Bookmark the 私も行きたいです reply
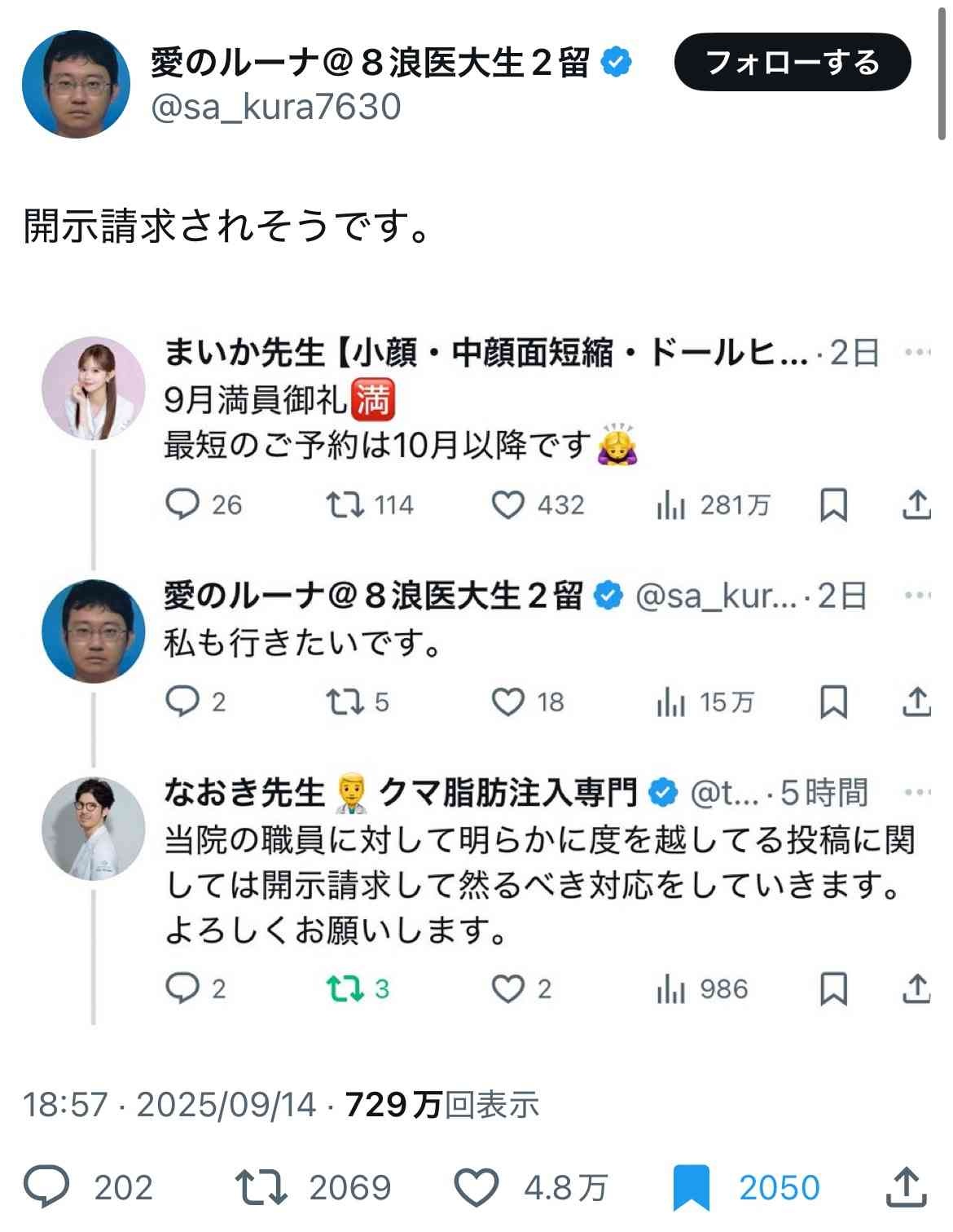953x1232 pixels. click(833, 702)
